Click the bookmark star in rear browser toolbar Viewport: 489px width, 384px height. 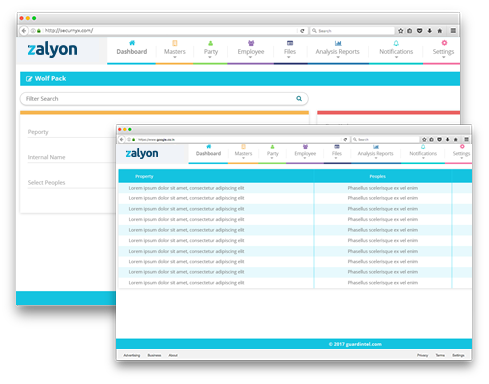(401, 31)
